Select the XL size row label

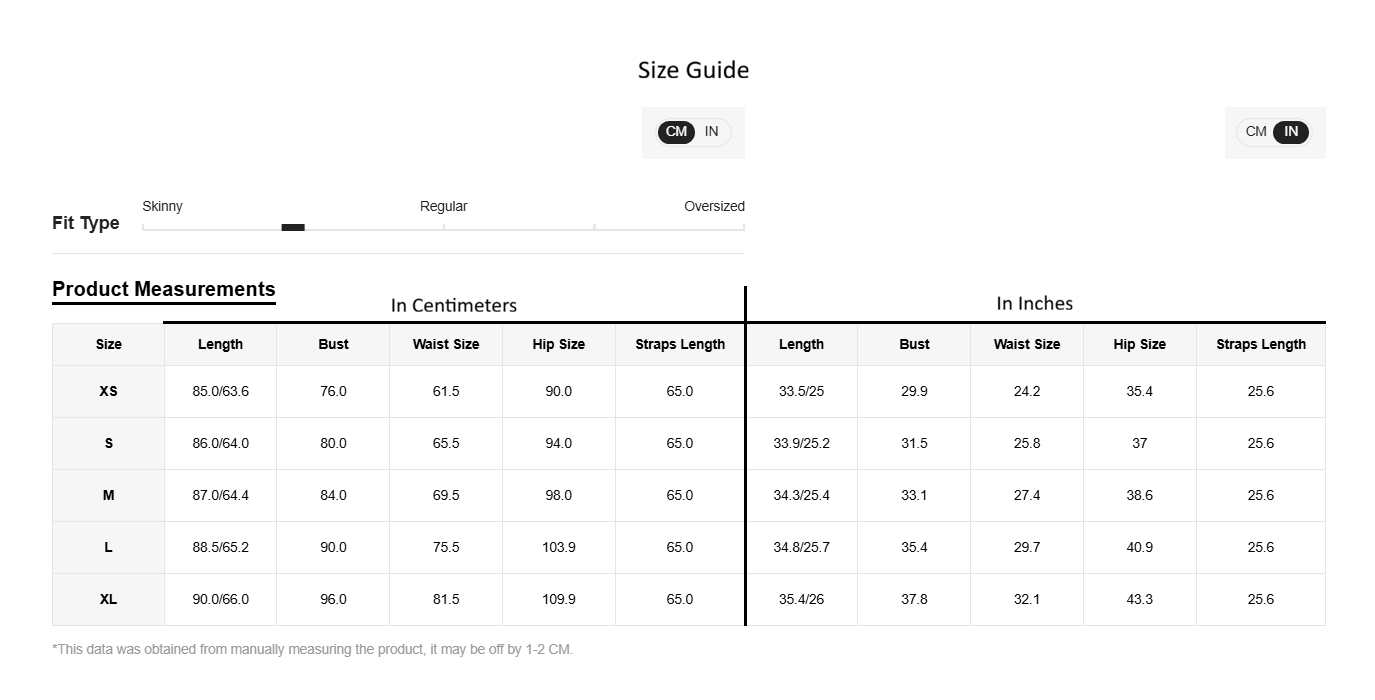click(109, 599)
